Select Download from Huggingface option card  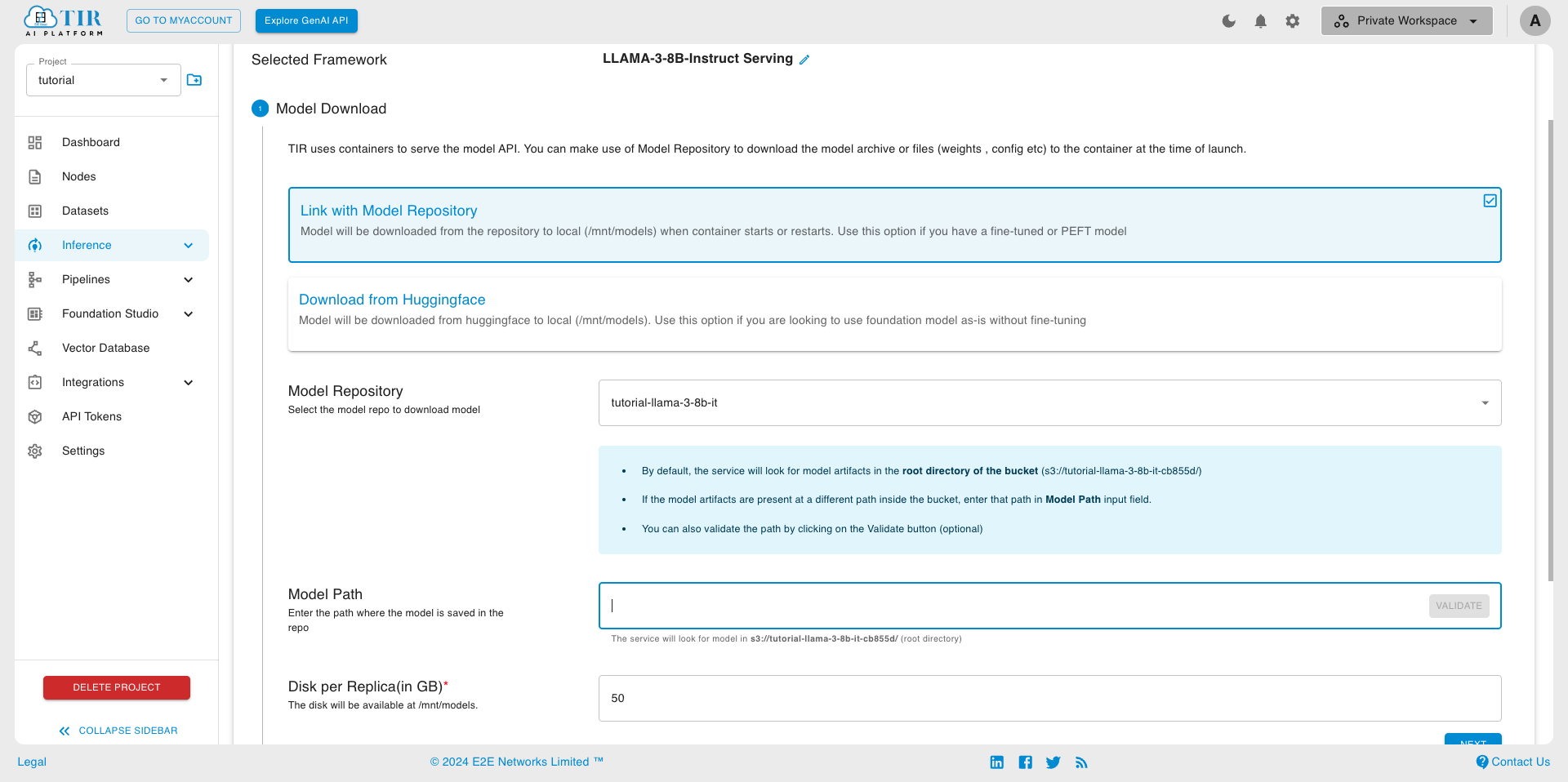(x=894, y=314)
